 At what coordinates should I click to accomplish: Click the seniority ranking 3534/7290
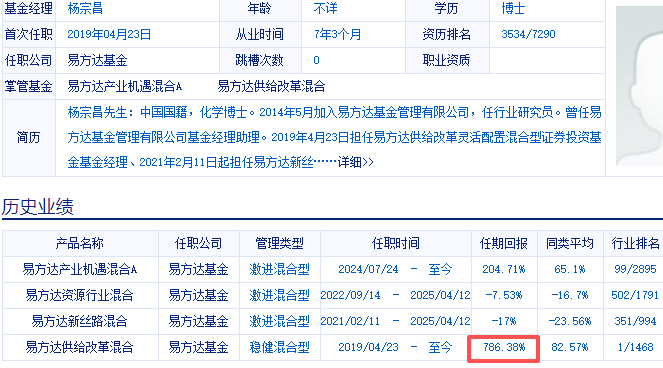pos(528,34)
